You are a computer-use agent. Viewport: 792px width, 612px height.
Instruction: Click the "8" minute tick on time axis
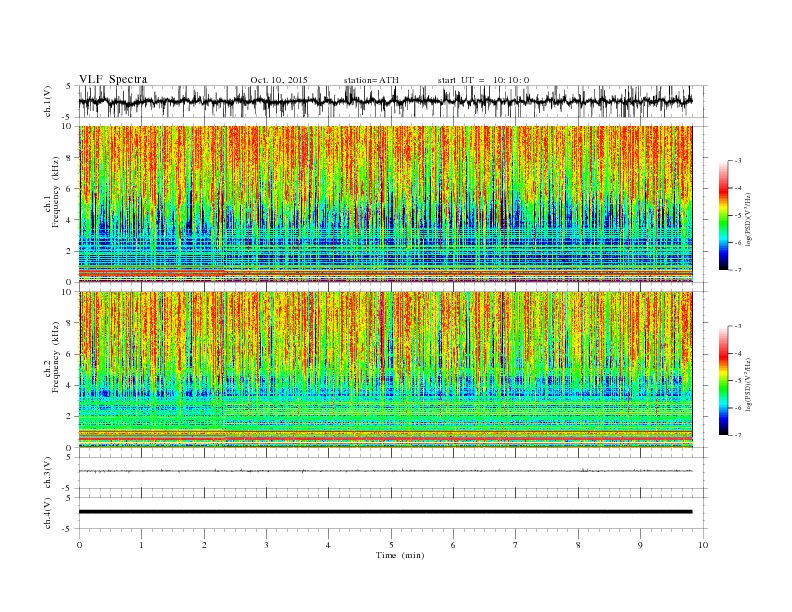578,545
